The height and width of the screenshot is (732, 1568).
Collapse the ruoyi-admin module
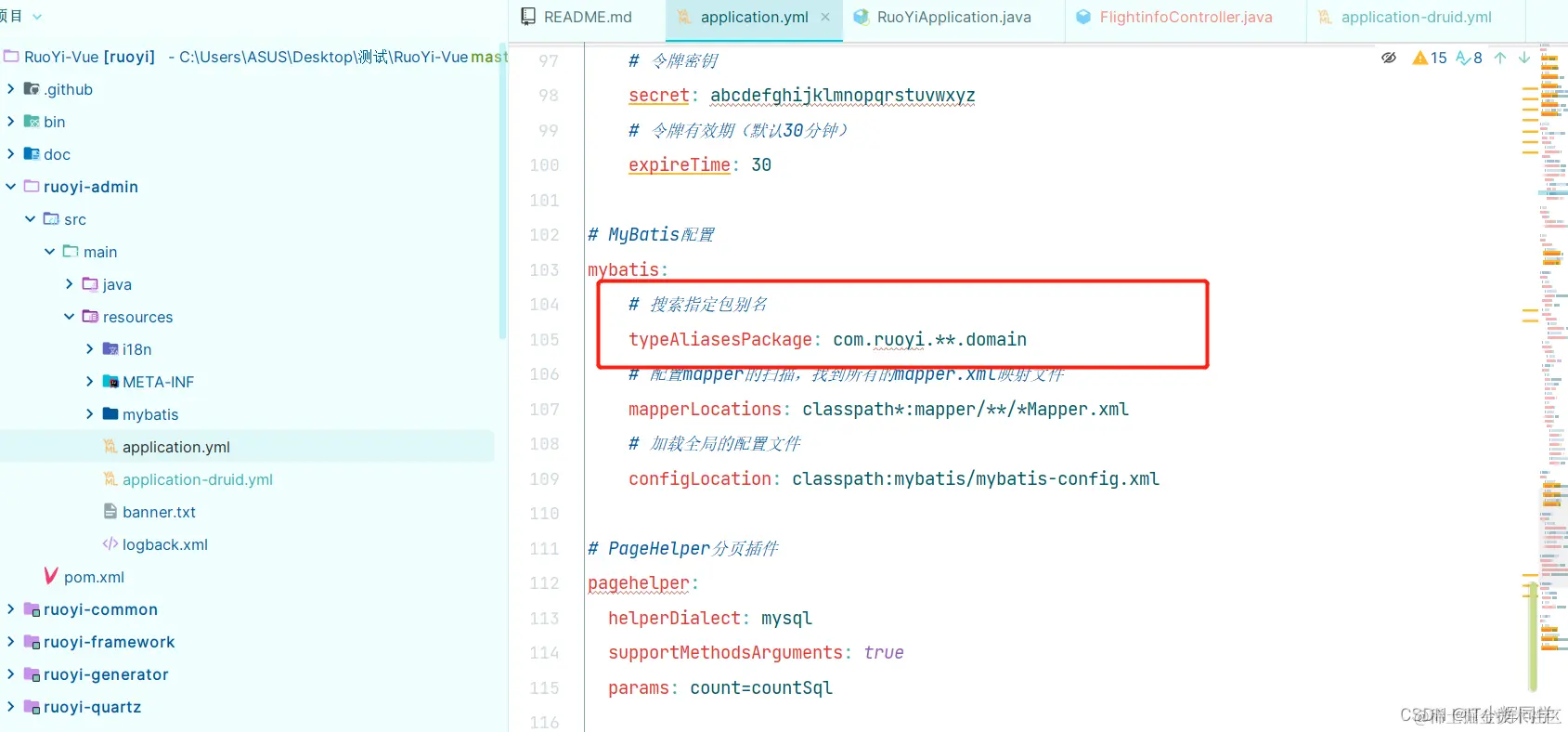(x=10, y=187)
